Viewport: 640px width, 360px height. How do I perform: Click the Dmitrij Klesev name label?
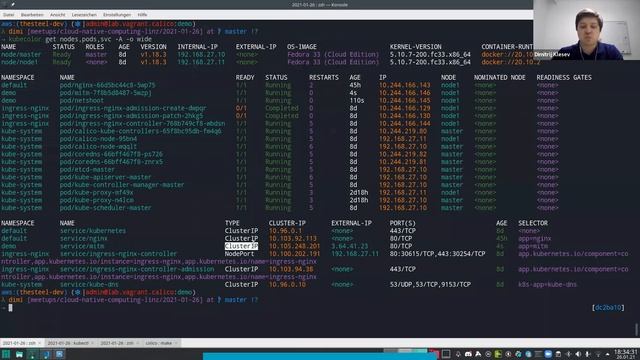552,54
